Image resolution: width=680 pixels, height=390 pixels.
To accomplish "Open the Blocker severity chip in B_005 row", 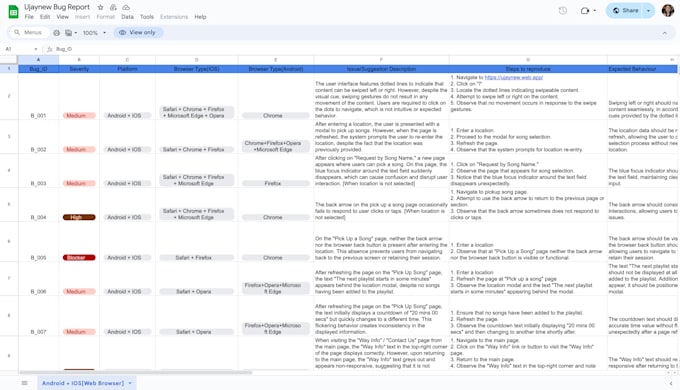I will tap(79, 258).
